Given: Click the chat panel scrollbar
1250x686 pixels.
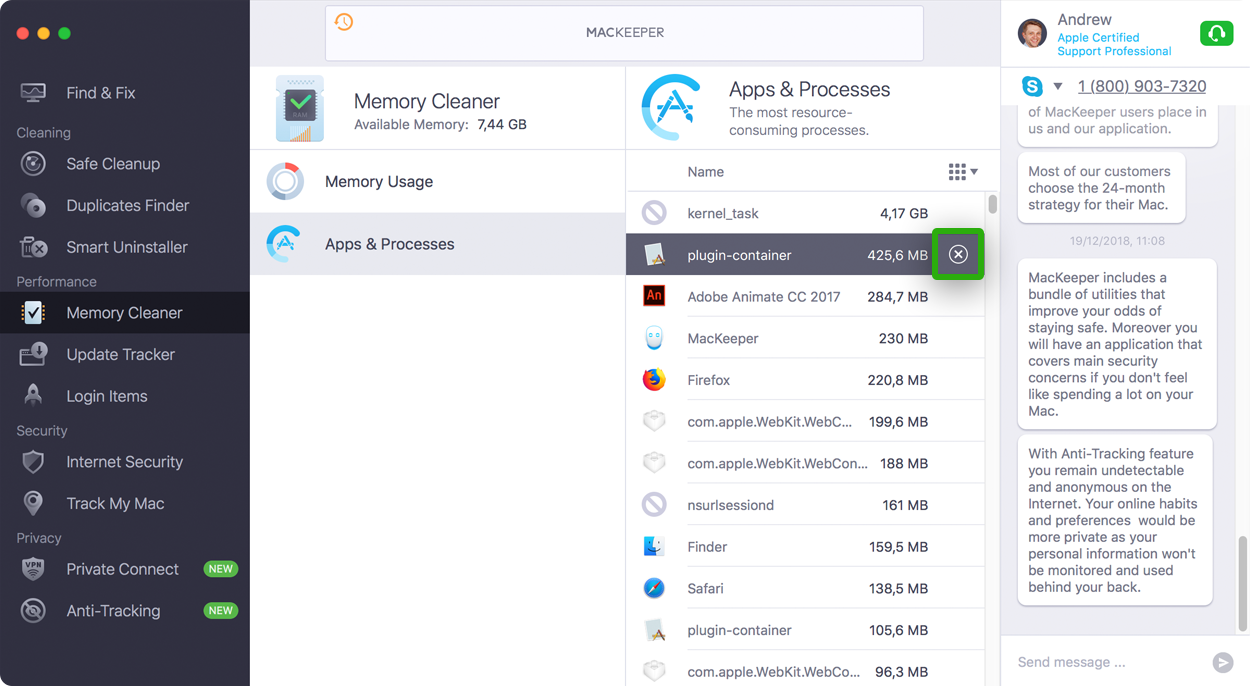Looking at the screenshot, I should click(x=1243, y=584).
